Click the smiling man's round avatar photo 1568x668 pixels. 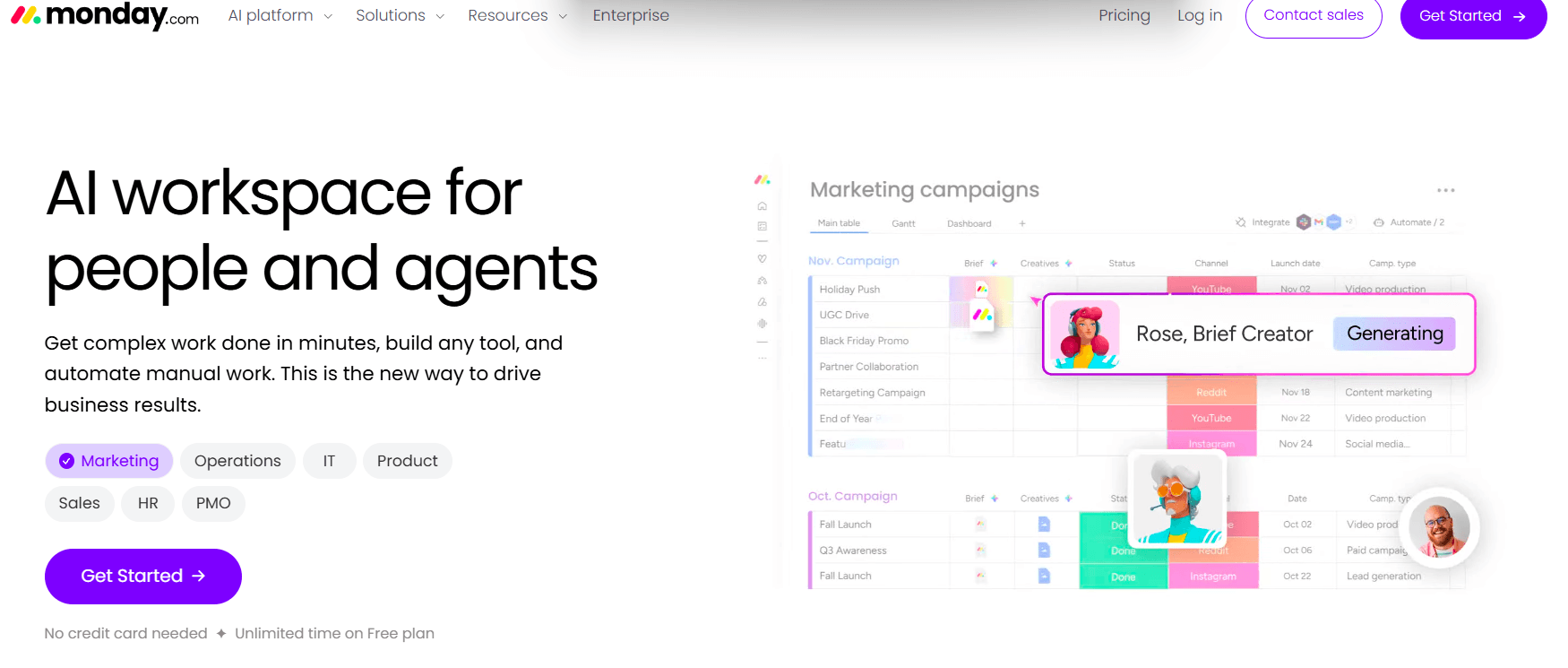click(x=1439, y=528)
